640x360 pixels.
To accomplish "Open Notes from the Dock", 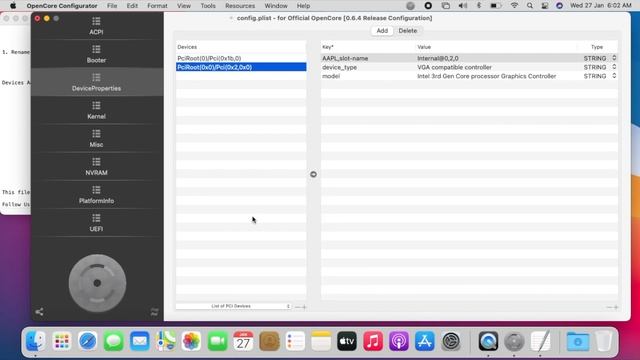I will tap(321, 341).
